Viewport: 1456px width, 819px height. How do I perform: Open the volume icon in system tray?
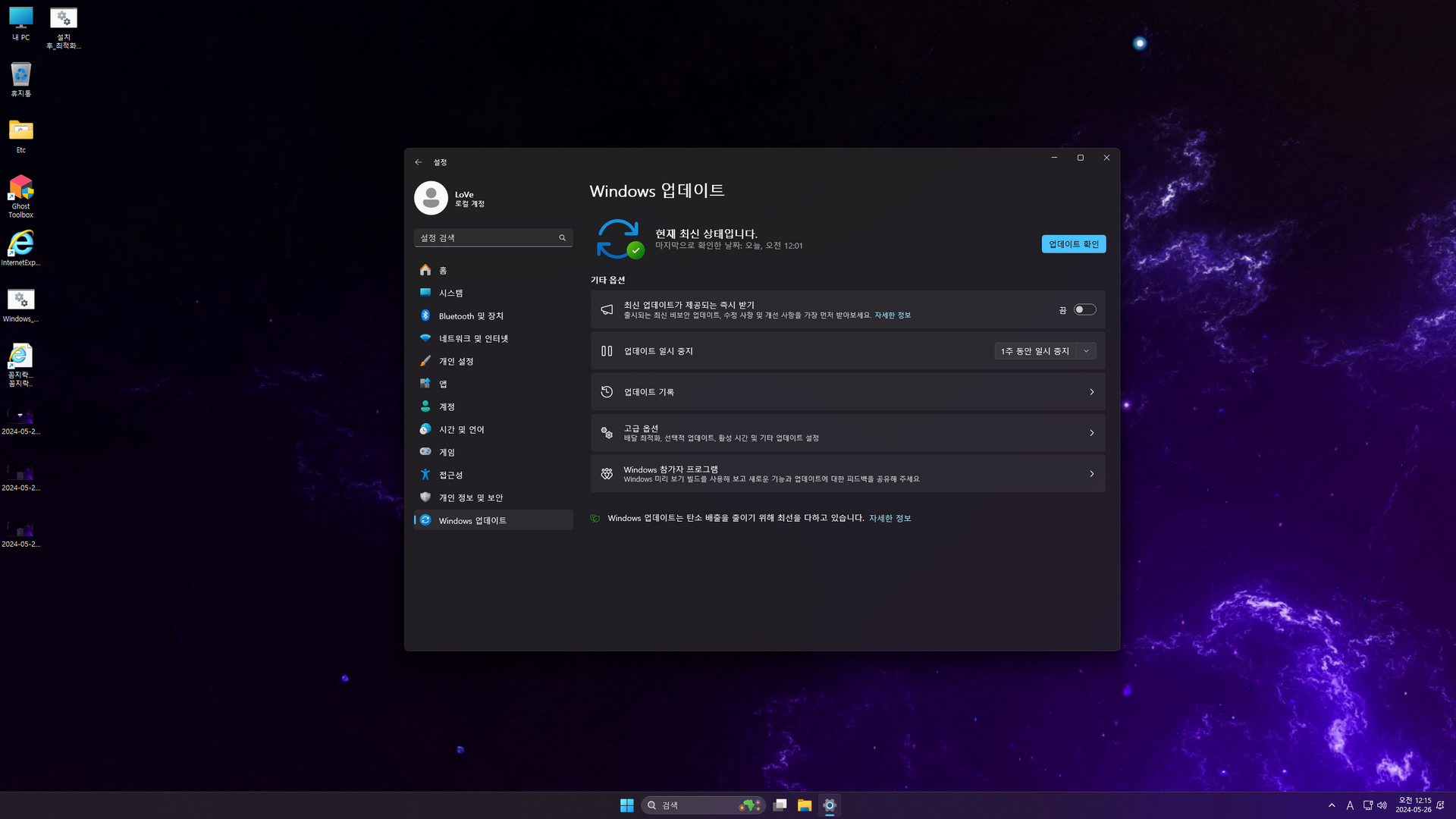tap(1382, 805)
